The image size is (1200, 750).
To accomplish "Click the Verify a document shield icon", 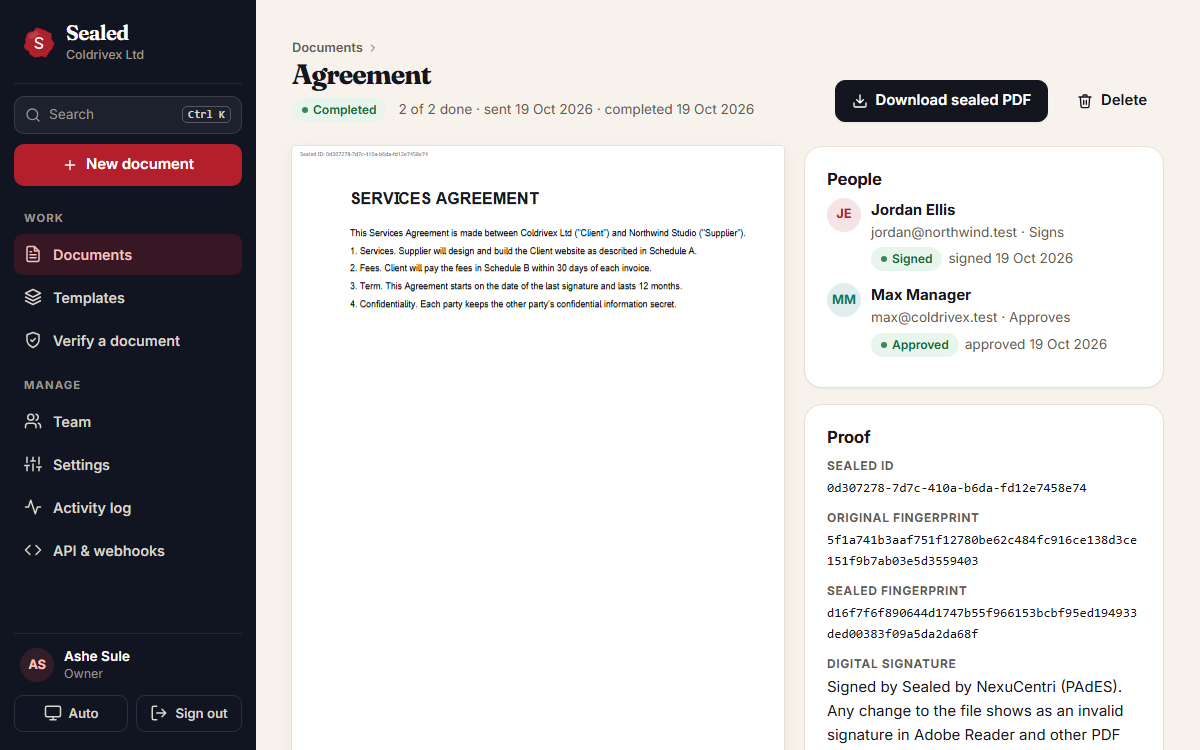I will pos(33,341).
